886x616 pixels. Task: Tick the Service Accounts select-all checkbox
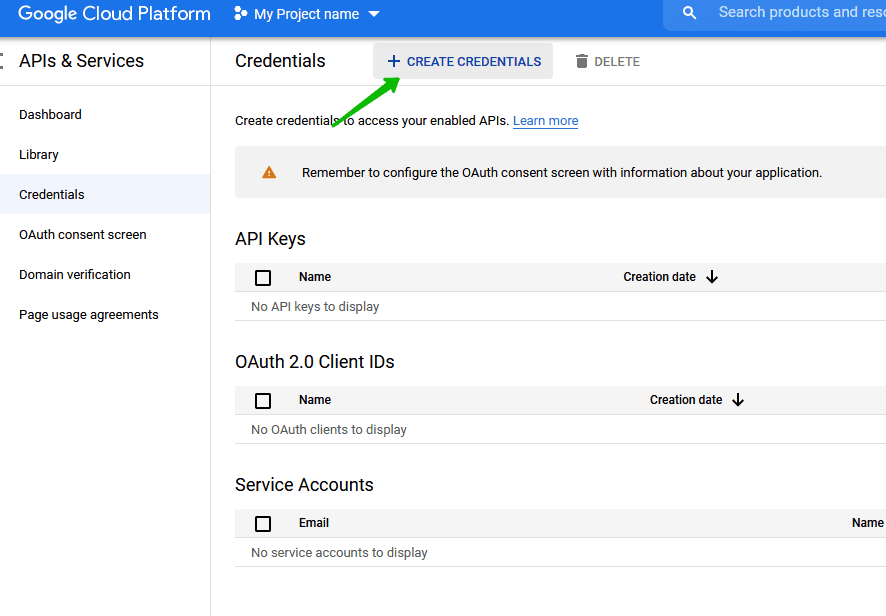click(x=263, y=524)
